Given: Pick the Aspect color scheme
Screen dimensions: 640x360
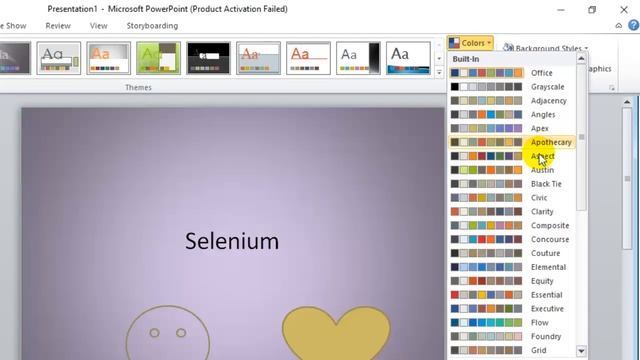Looking at the screenshot, I should 513,156.
